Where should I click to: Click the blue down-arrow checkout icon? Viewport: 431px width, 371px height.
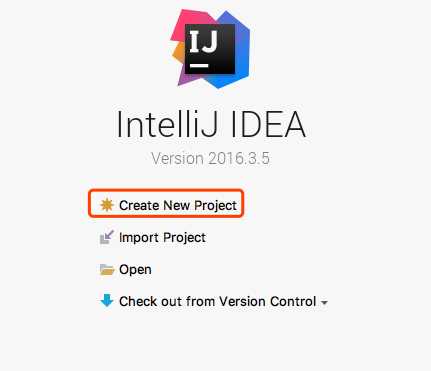[107, 300]
